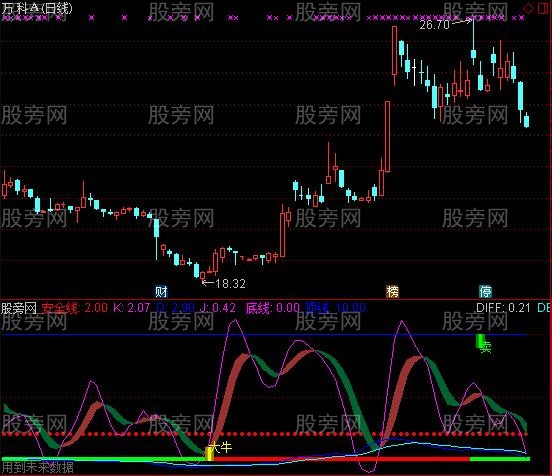Select the candlestick at the 18.32 low
The height and width of the screenshot is (476, 552).
click(202, 275)
